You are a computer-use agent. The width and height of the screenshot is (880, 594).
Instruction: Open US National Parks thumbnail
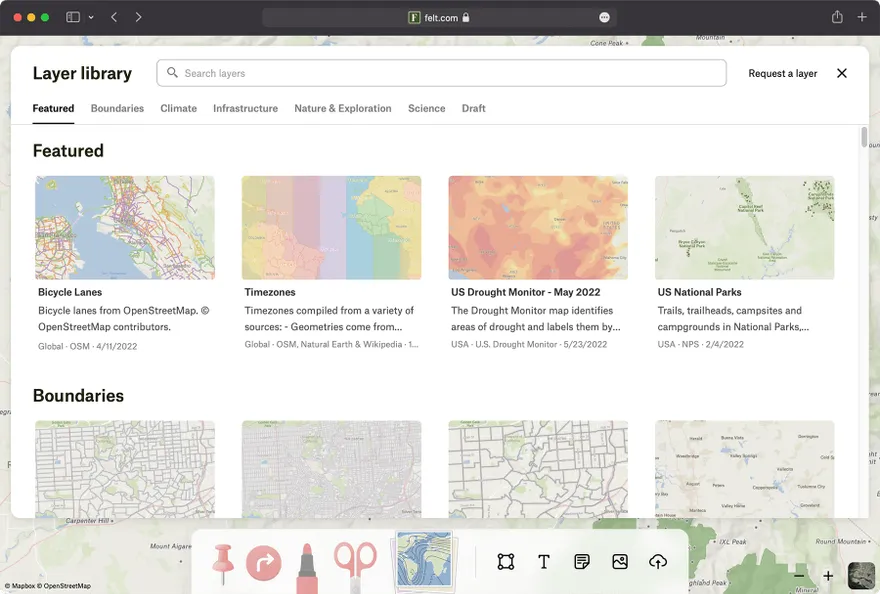744,227
